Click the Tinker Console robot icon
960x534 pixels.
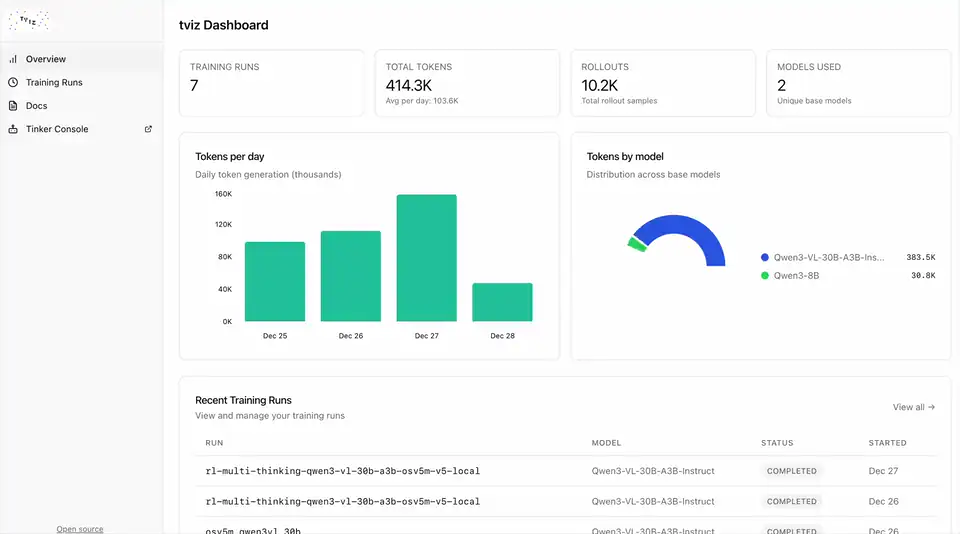[13, 129]
